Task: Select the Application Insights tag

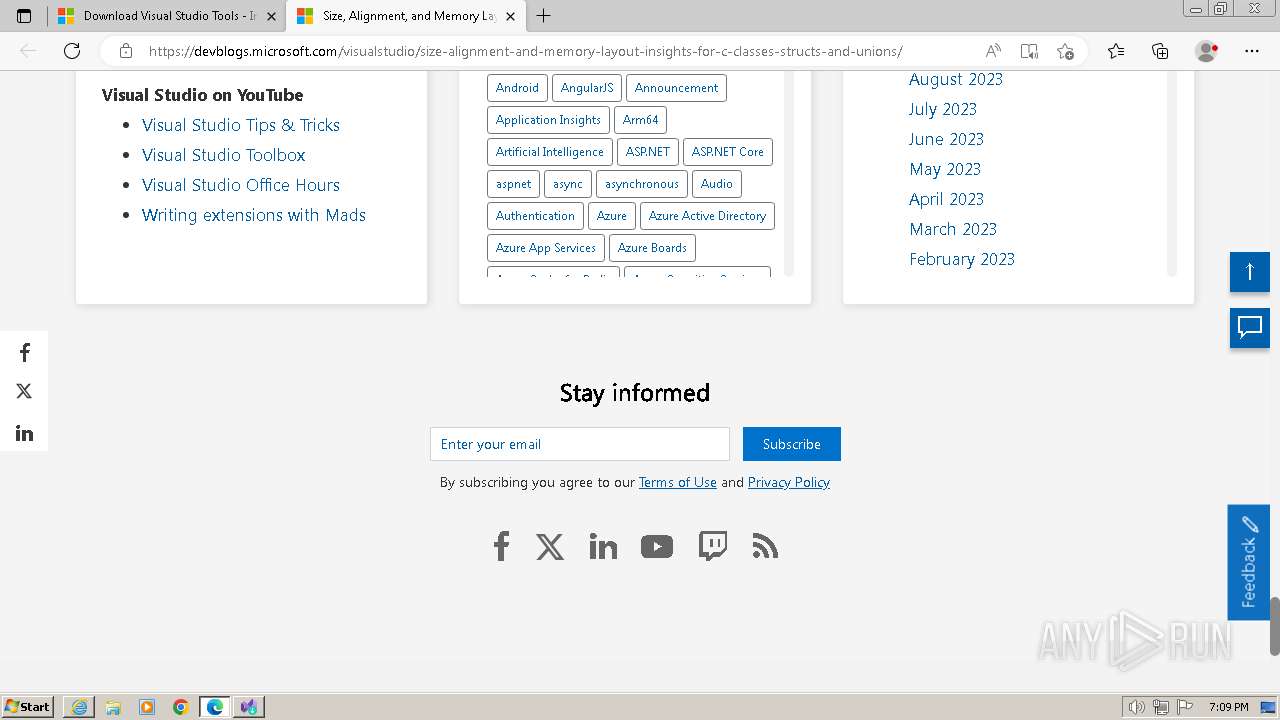Action: coord(548,120)
